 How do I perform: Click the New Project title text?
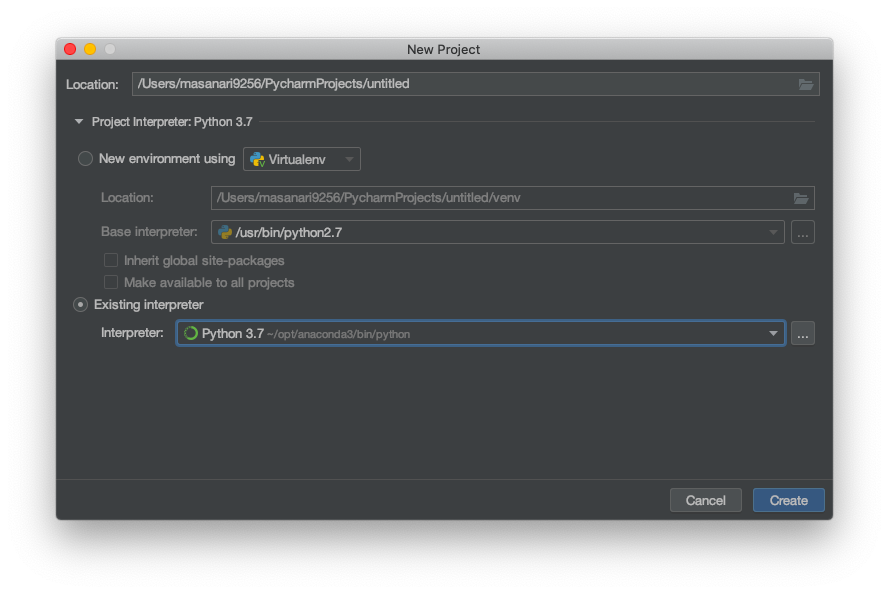click(443, 50)
